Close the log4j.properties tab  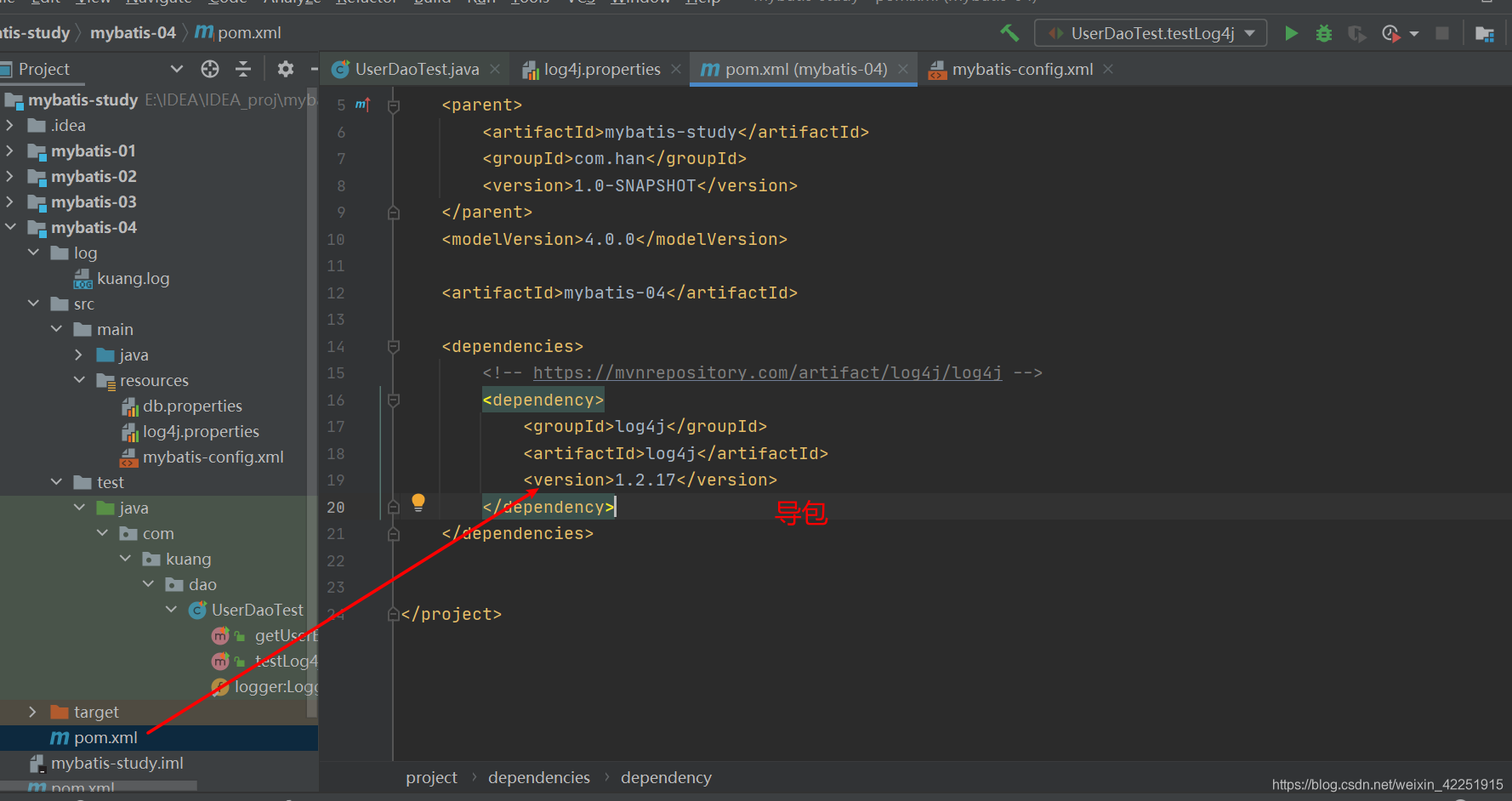(676, 69)
